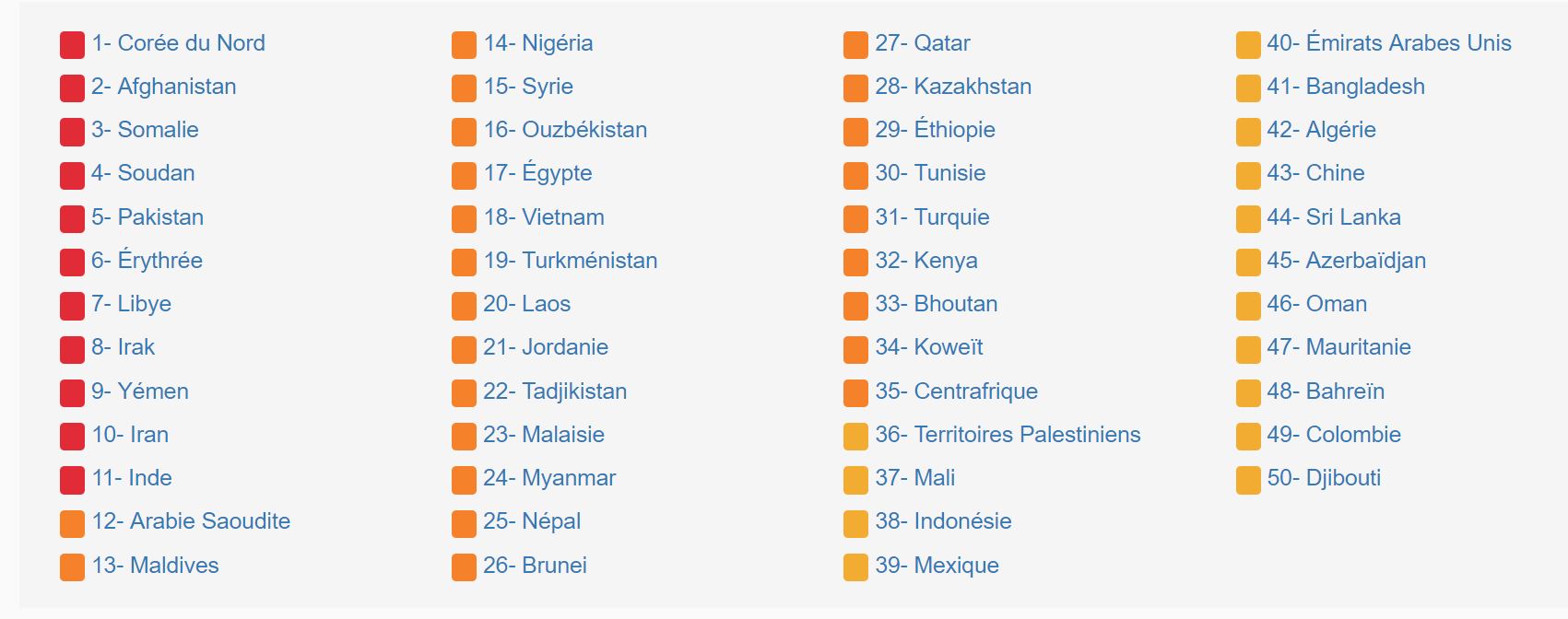Image resolution: width=1568 pixels, height=619 pixels.
Task: Click the yellow swatch beside Mexique
Action: pyautogui.click(x=855, y=567)
